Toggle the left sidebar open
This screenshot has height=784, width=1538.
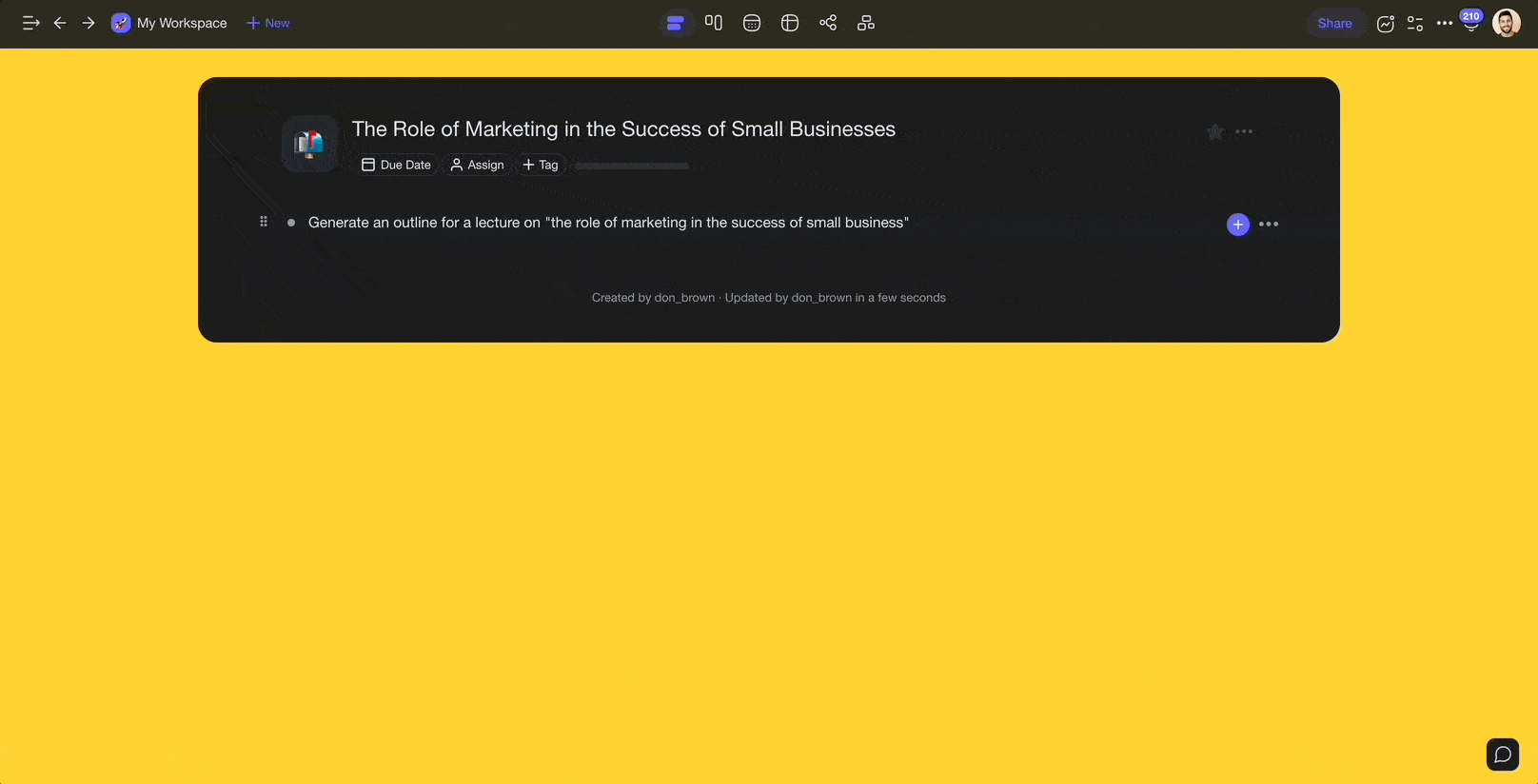(30, 23)
